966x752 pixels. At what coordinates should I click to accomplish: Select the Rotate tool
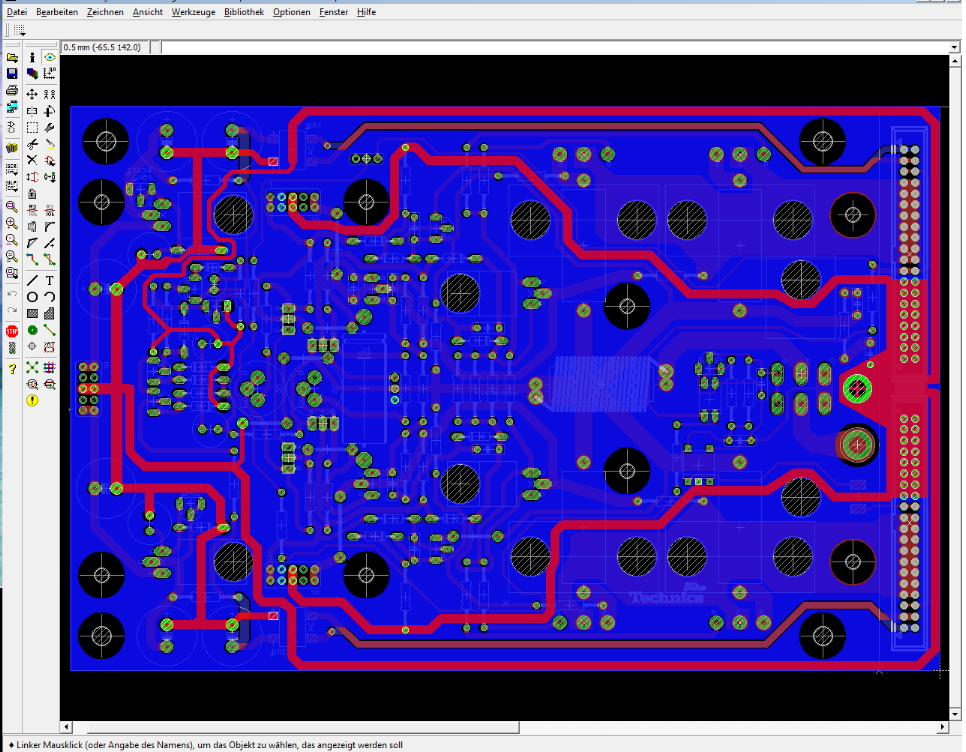point(49,111)
